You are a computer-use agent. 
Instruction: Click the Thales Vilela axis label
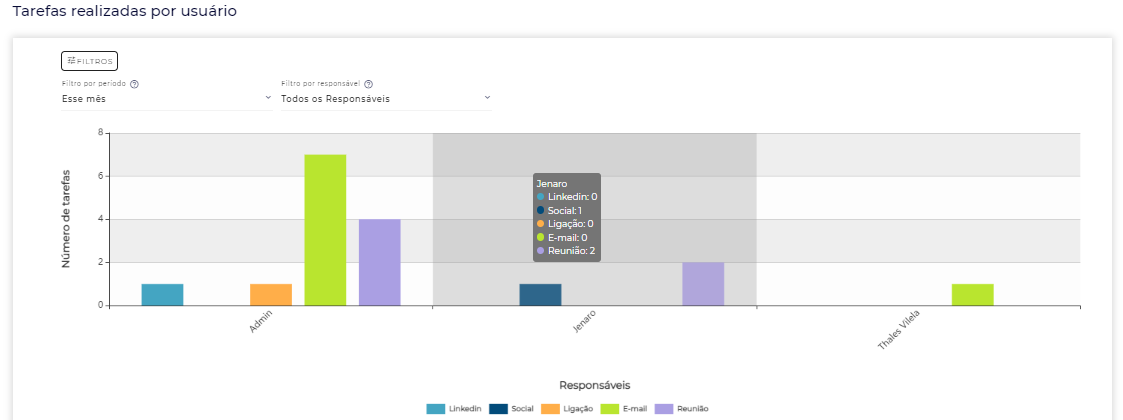898,331
